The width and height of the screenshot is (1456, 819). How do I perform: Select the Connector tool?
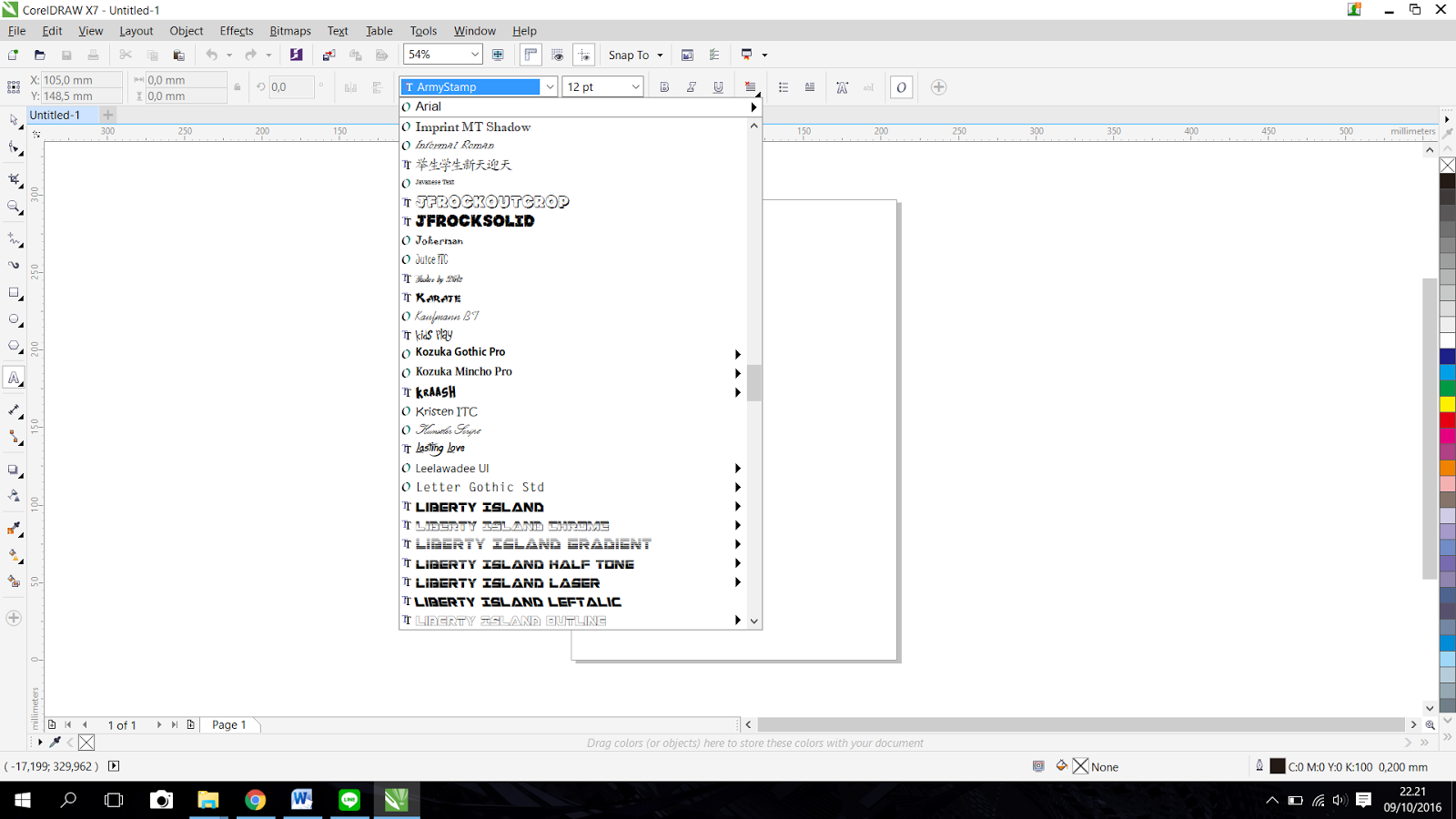coord(14,438)
